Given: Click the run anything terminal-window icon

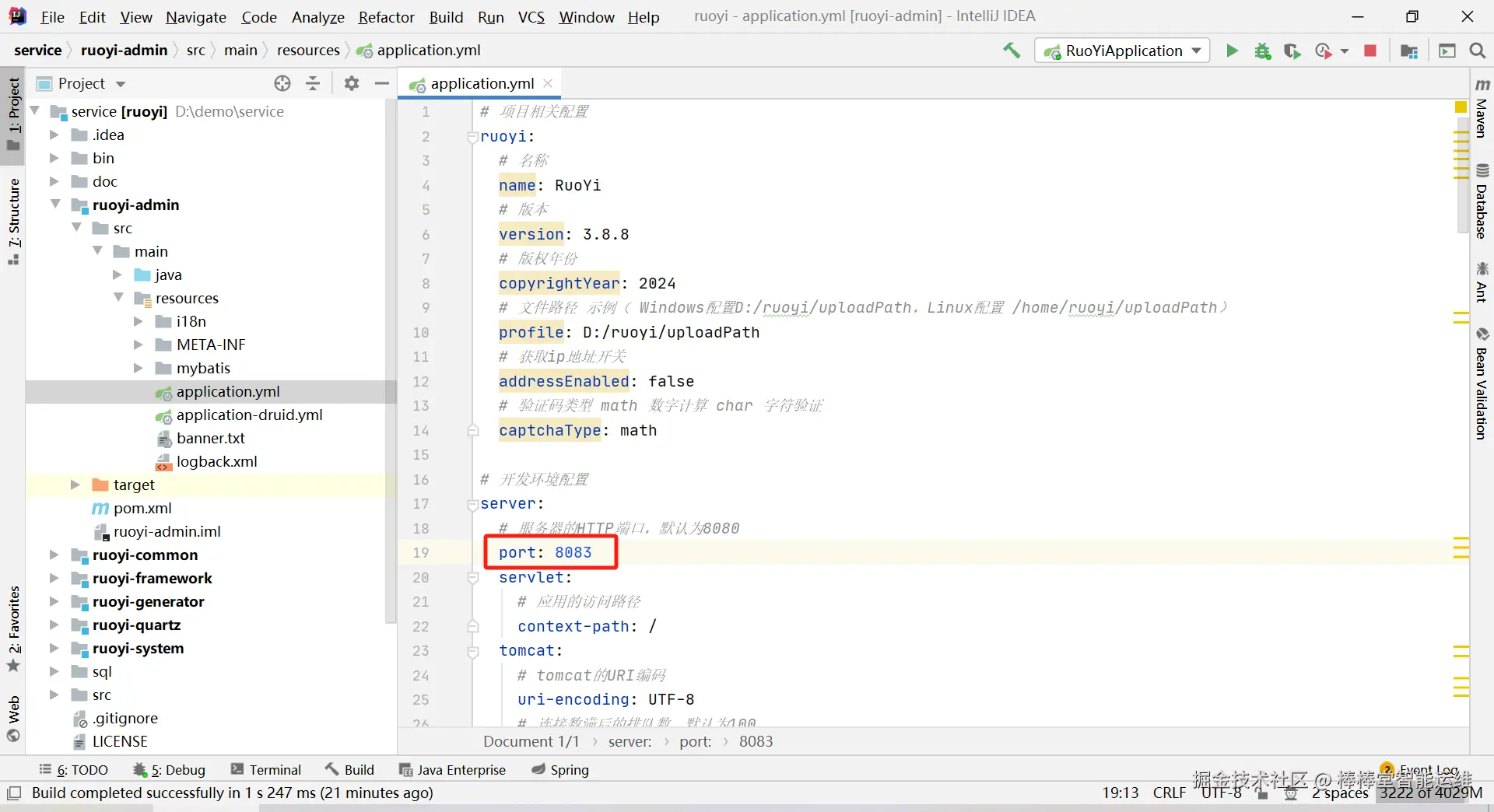Looking at the screenshot, I should pyautogui.click(x=1447, y=51).
